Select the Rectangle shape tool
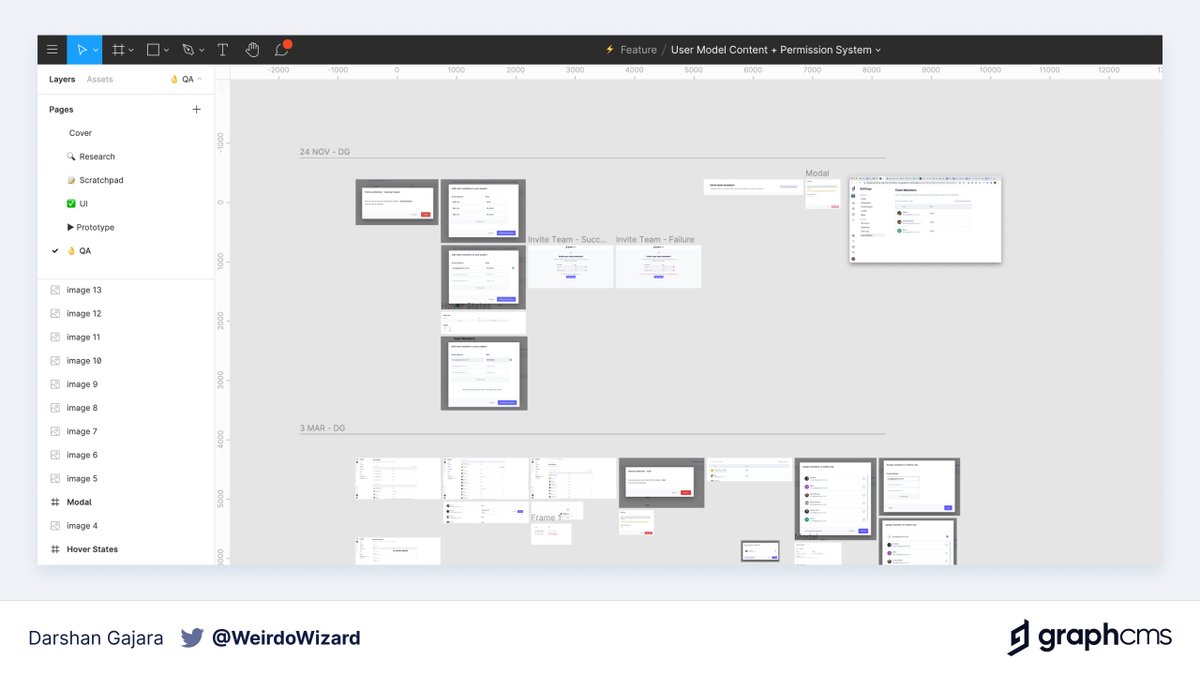The image size is (1200, 675). pos(153,50)
